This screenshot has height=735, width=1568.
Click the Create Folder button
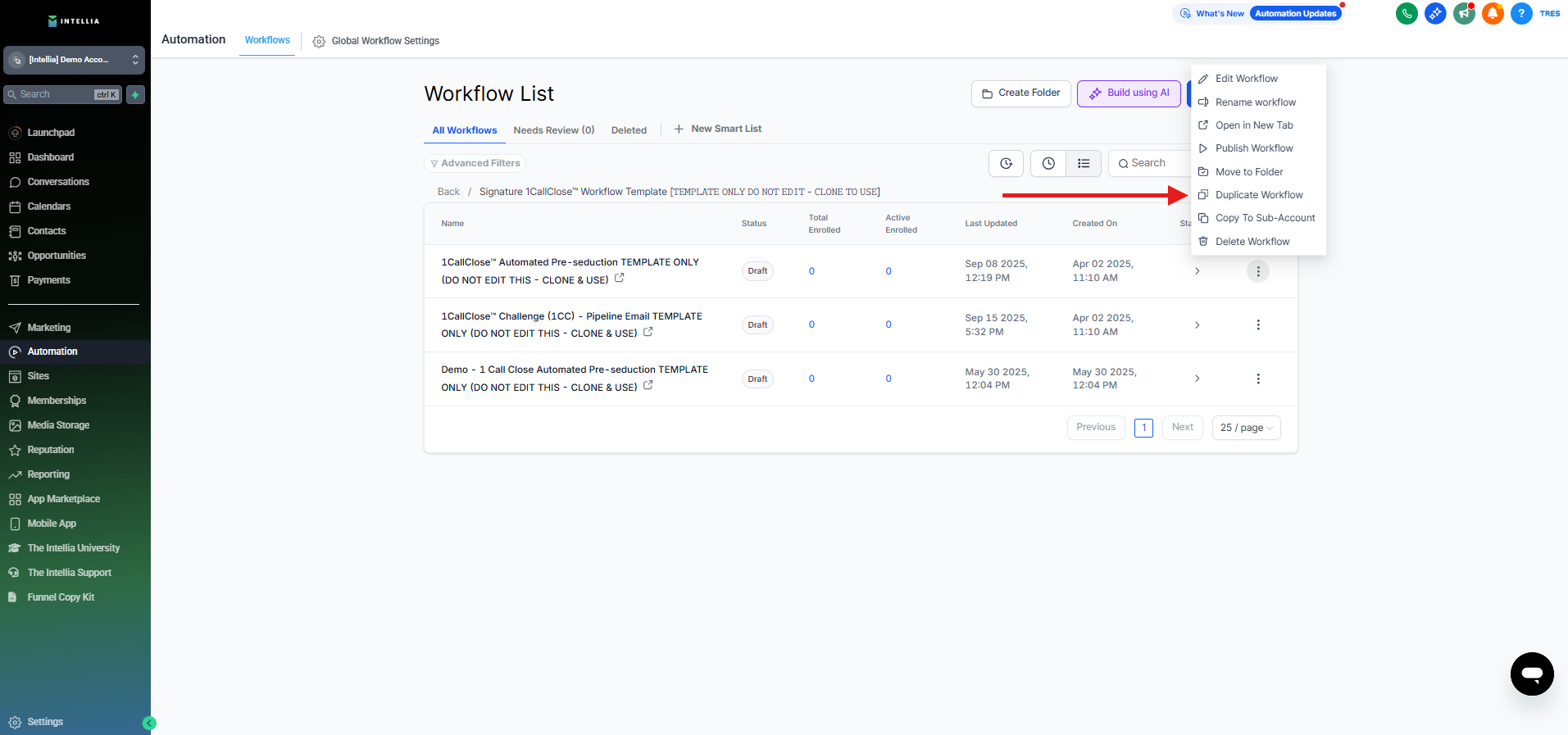coord(1020,93)
